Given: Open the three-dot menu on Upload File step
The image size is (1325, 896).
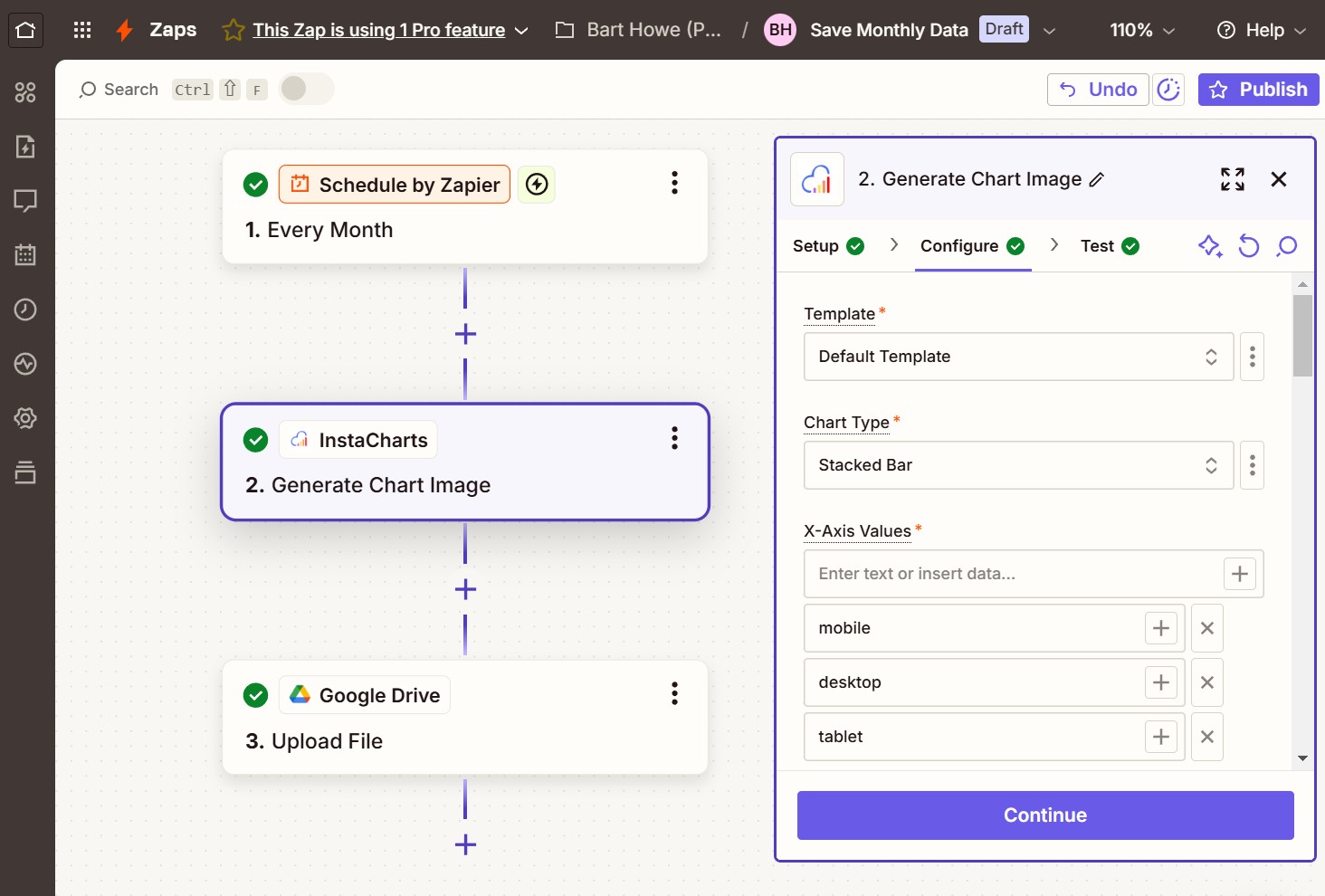Looking at the screenshot, I should click(x=674, y=693).
